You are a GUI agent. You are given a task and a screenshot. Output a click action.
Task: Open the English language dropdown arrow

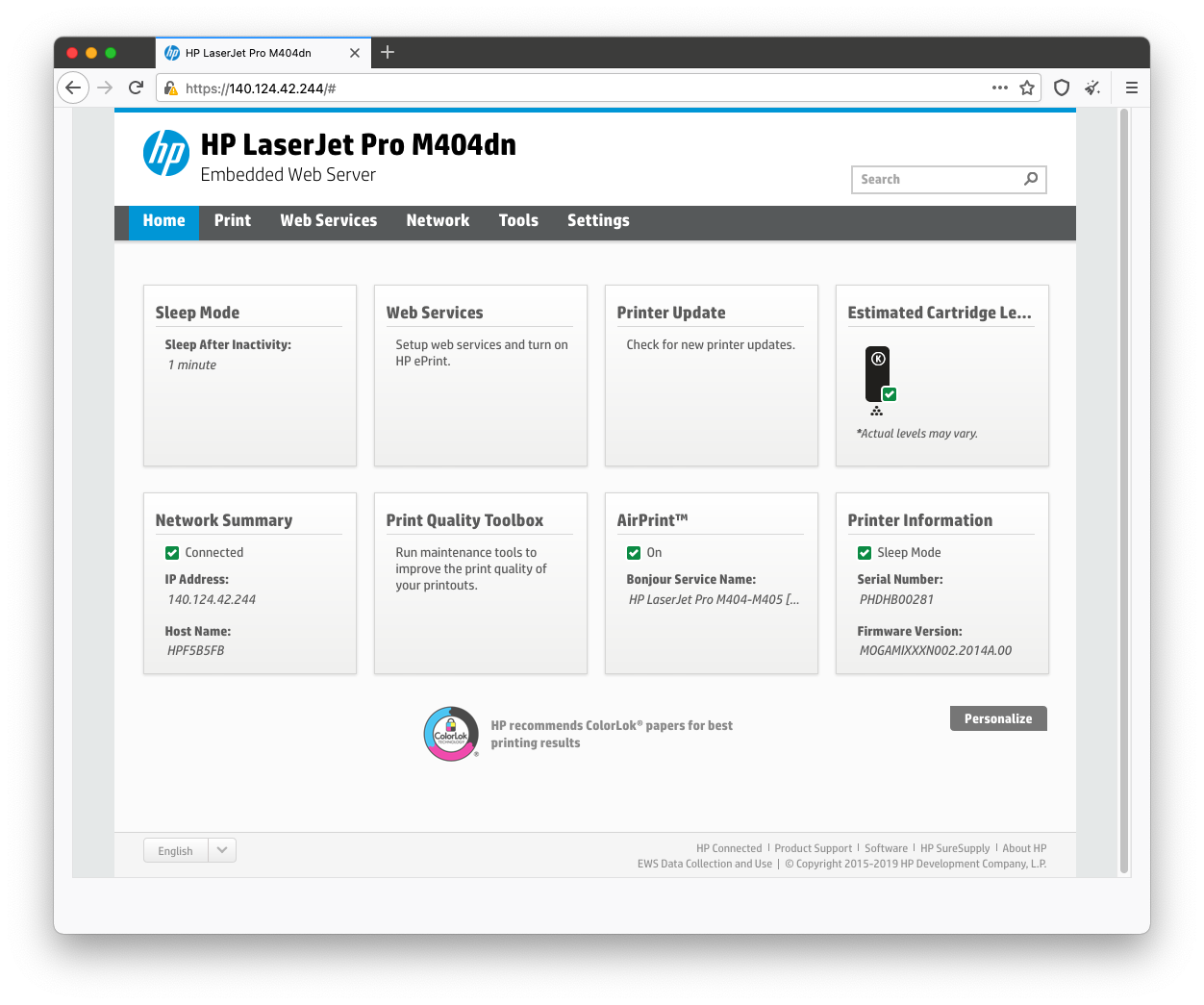tap(222, 850)
